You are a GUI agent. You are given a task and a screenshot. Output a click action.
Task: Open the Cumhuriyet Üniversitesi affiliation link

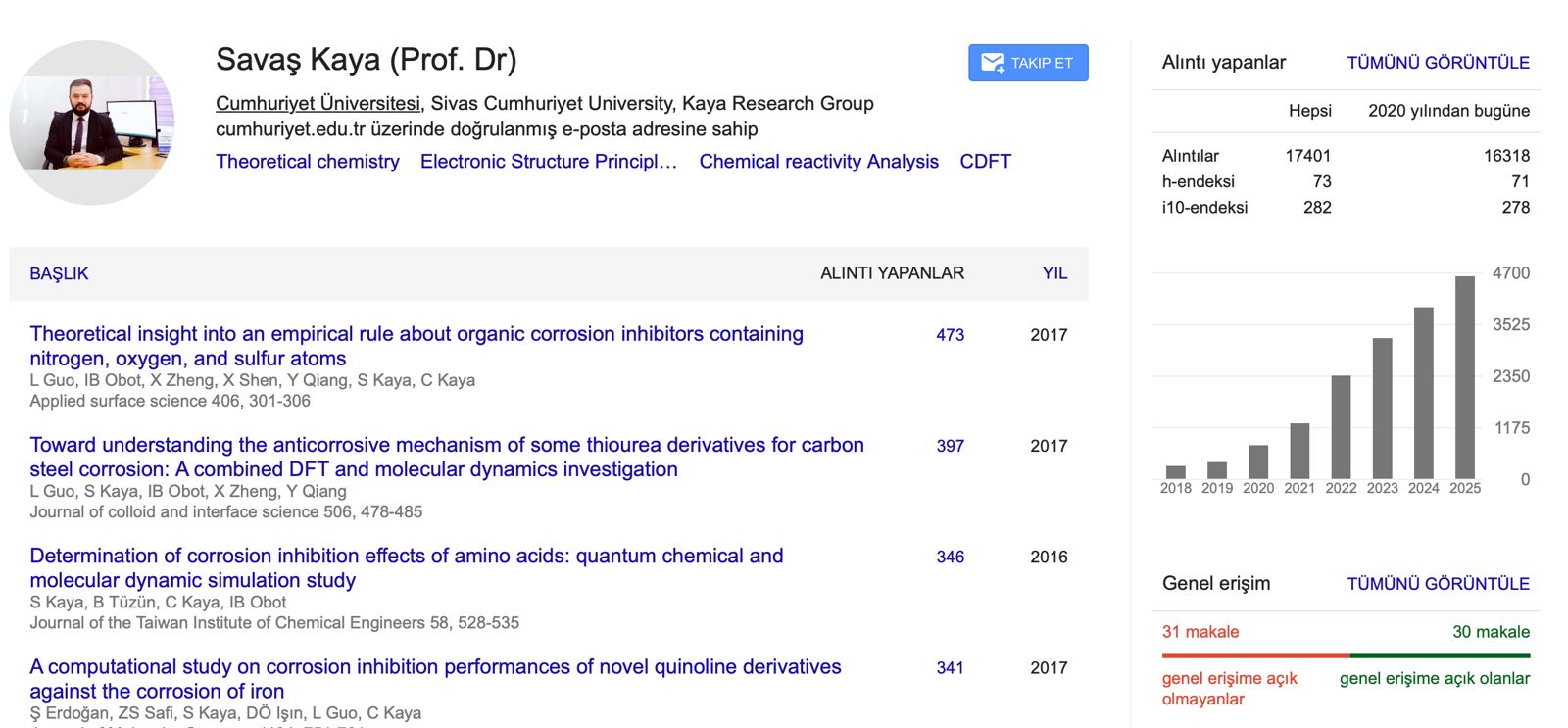(318, 103)
